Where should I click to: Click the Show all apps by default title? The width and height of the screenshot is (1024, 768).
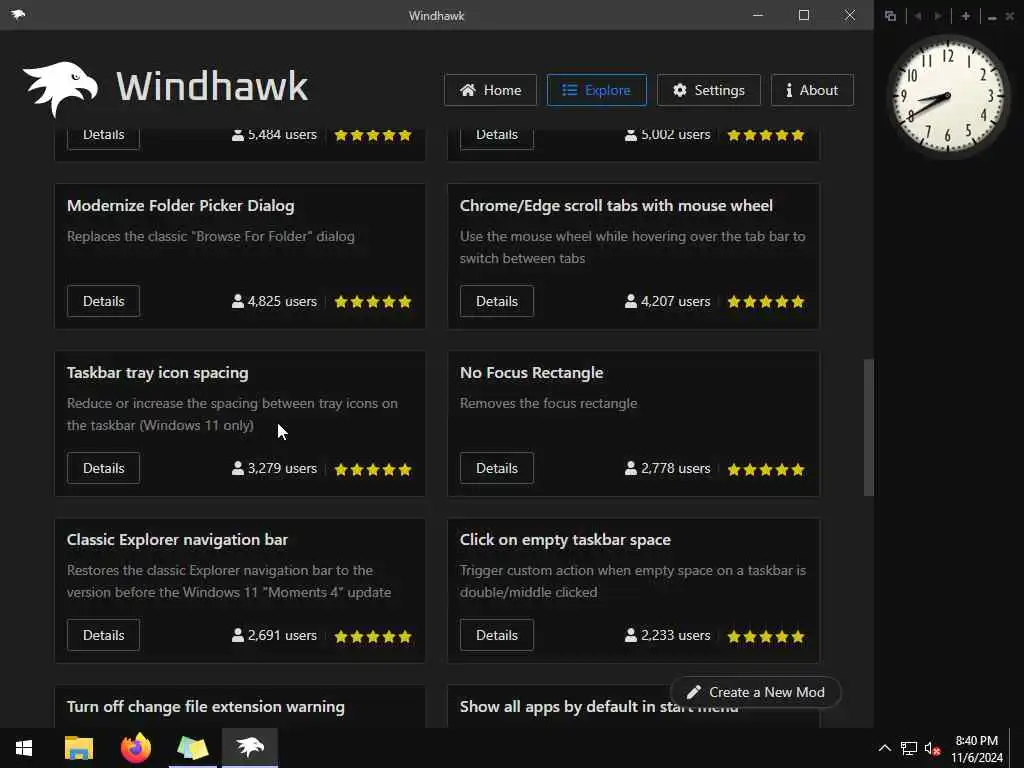click(x=599, y=707)
